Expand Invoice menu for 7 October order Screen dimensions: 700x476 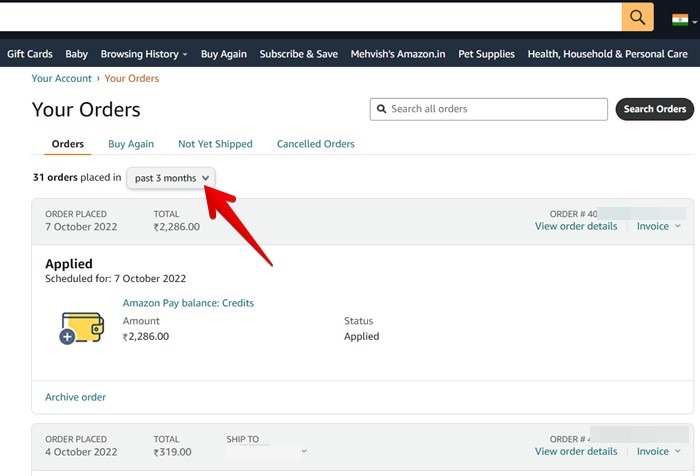pyautogui.click(x=658, y=226)
